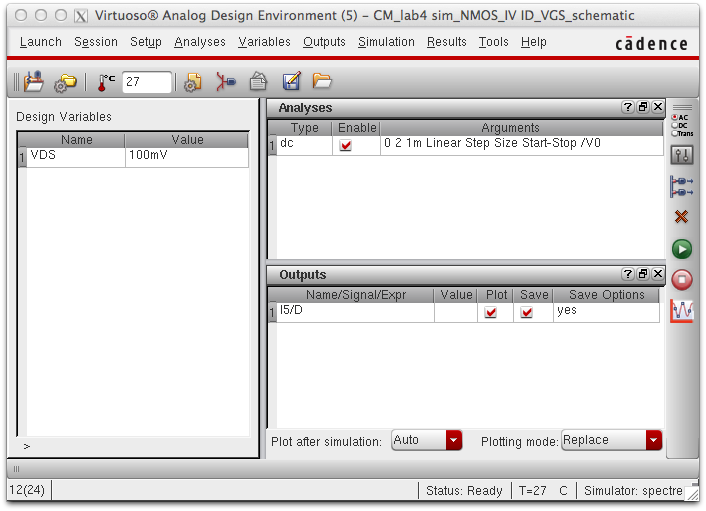Select the AC analysis radio button
This screenshot has width=706, height=511.
[x=674, y=117]
